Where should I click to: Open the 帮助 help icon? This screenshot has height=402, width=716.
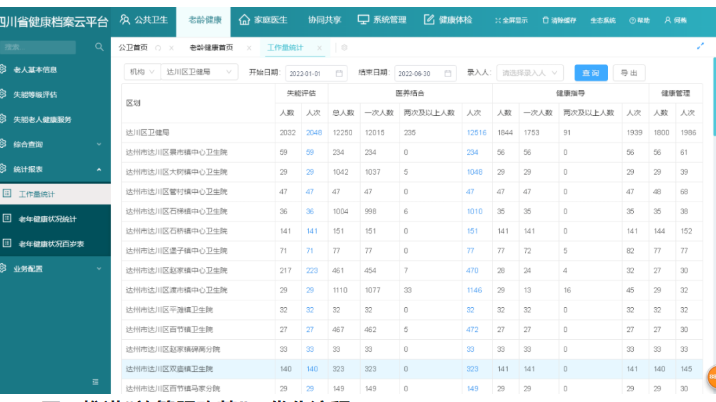click(x=632, y=20)
